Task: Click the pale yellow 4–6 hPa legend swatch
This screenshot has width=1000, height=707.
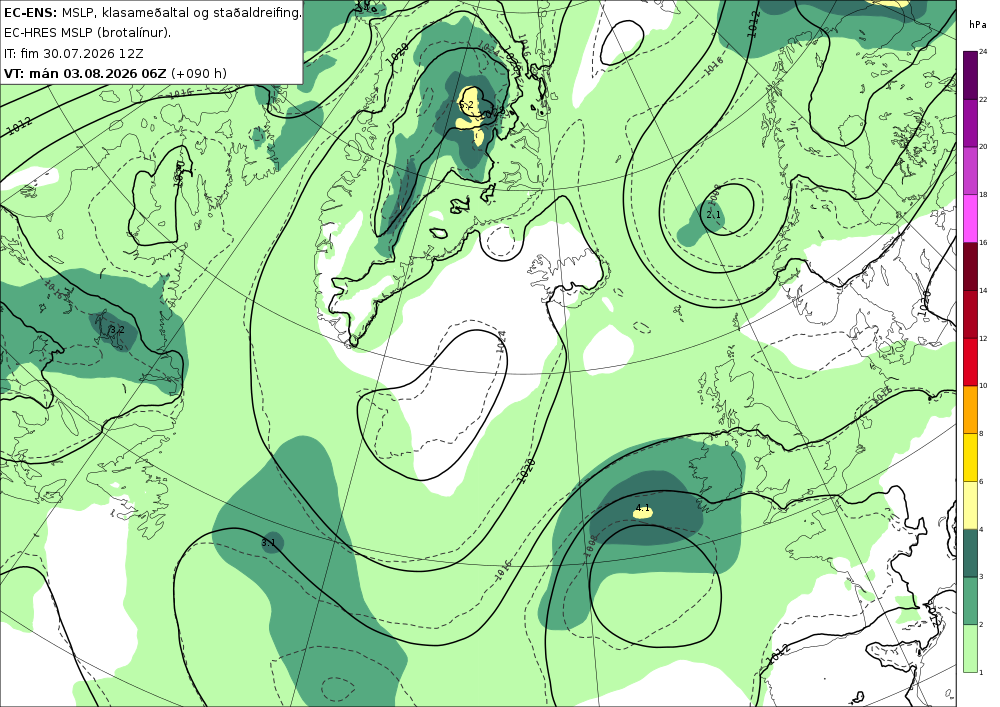Action: click(971, 506)
